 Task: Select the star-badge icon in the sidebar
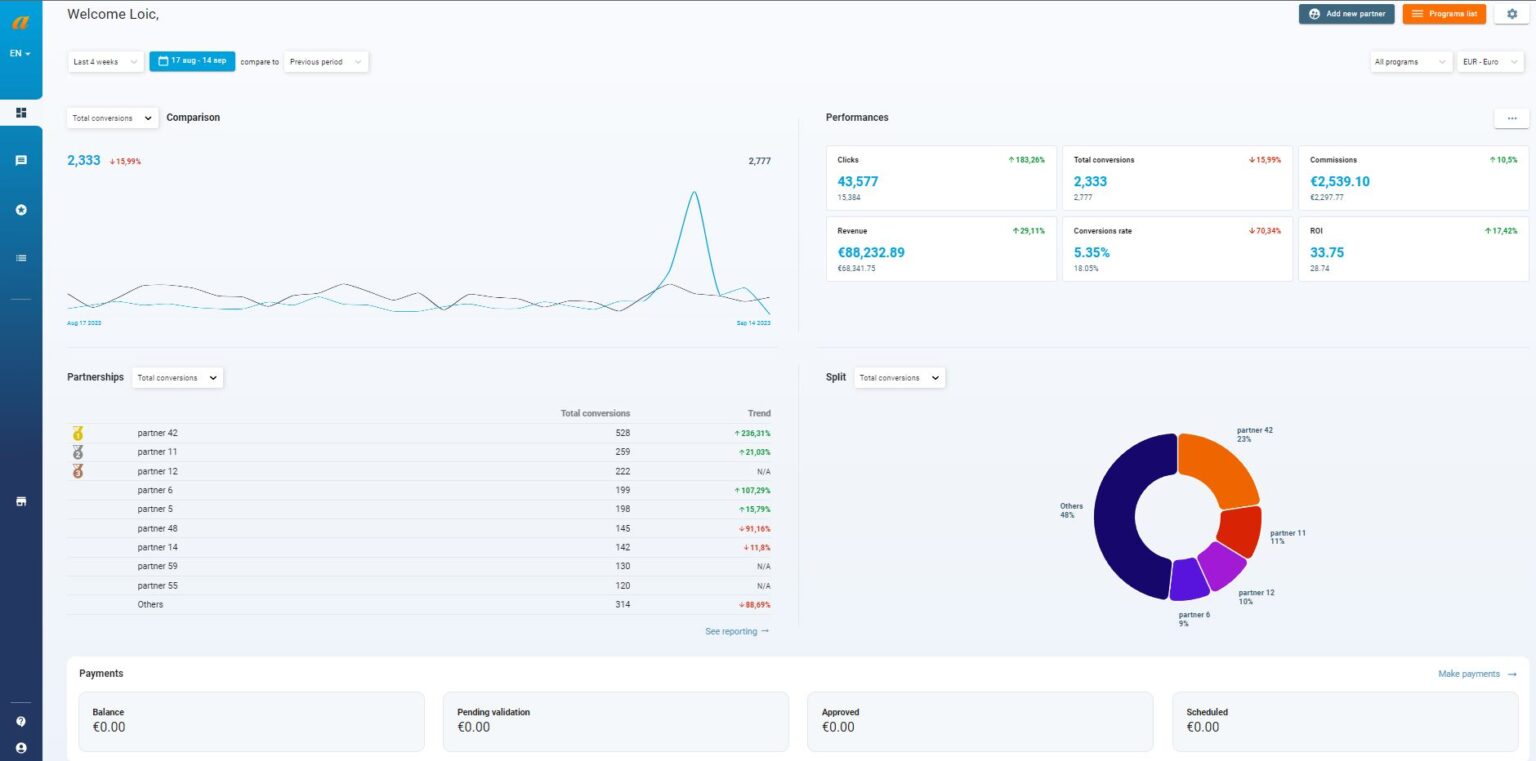pyautogui.click(x=21, y=209)
